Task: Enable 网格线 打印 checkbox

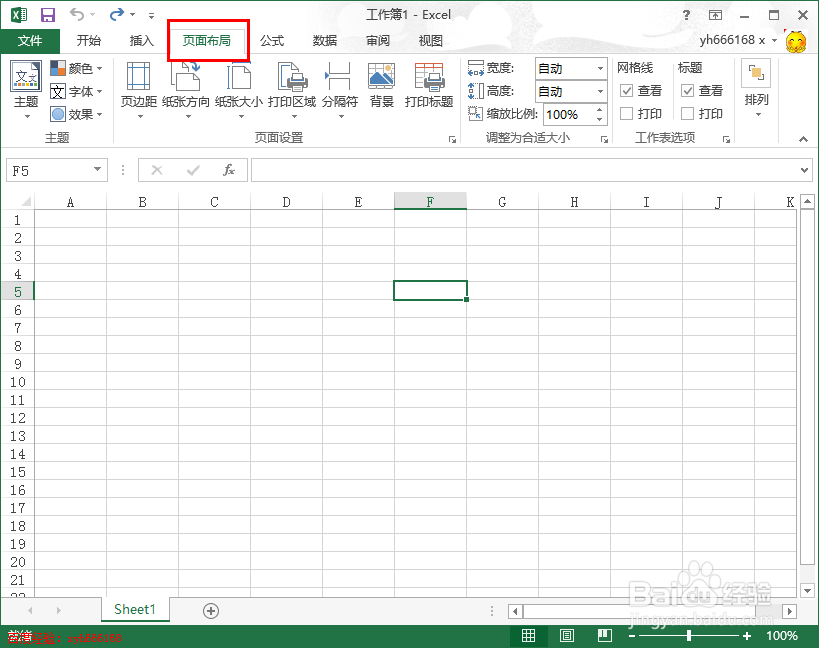Action: click(x=626, y=113)
